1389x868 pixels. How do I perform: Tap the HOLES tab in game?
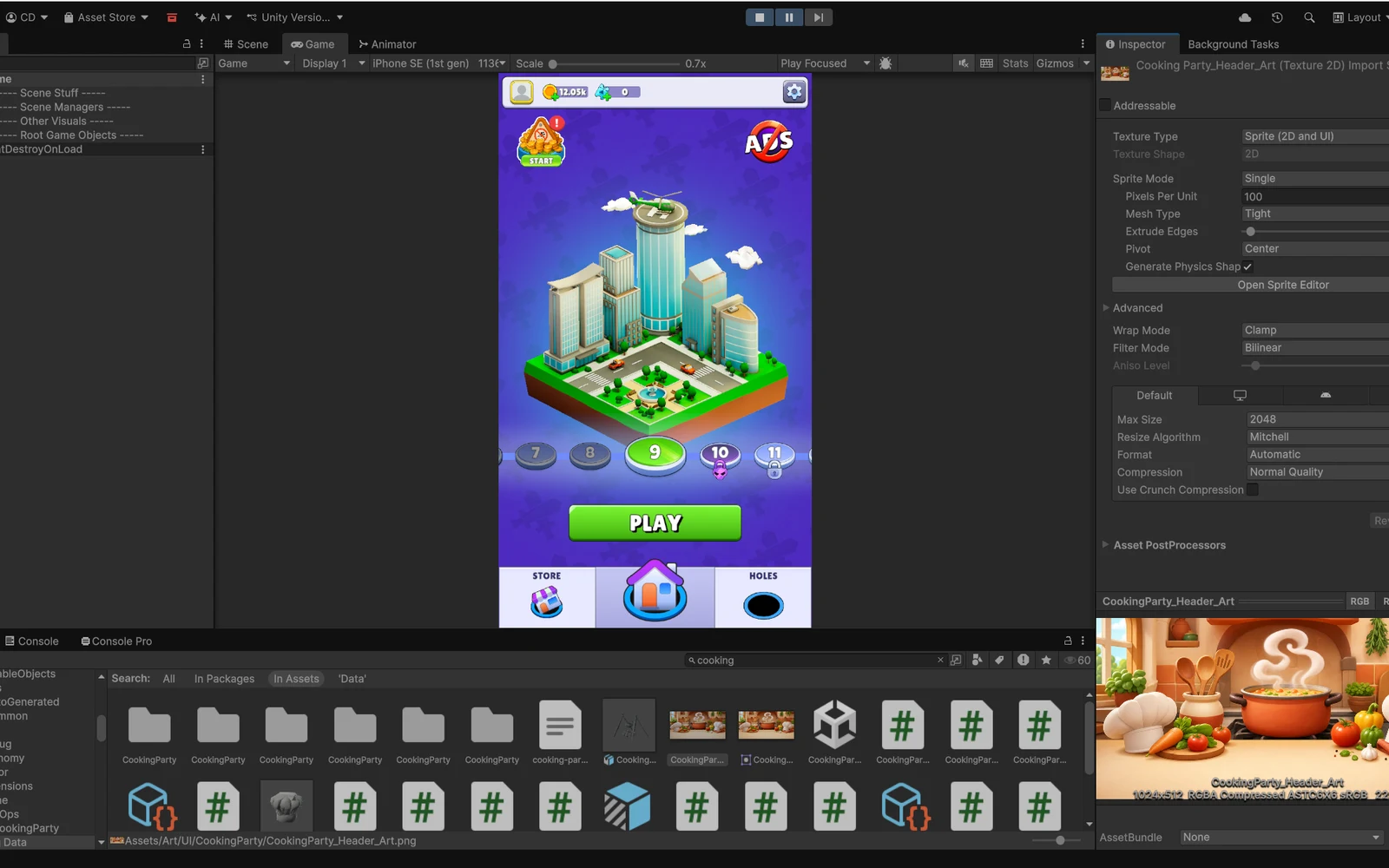(x=763, y=597)
